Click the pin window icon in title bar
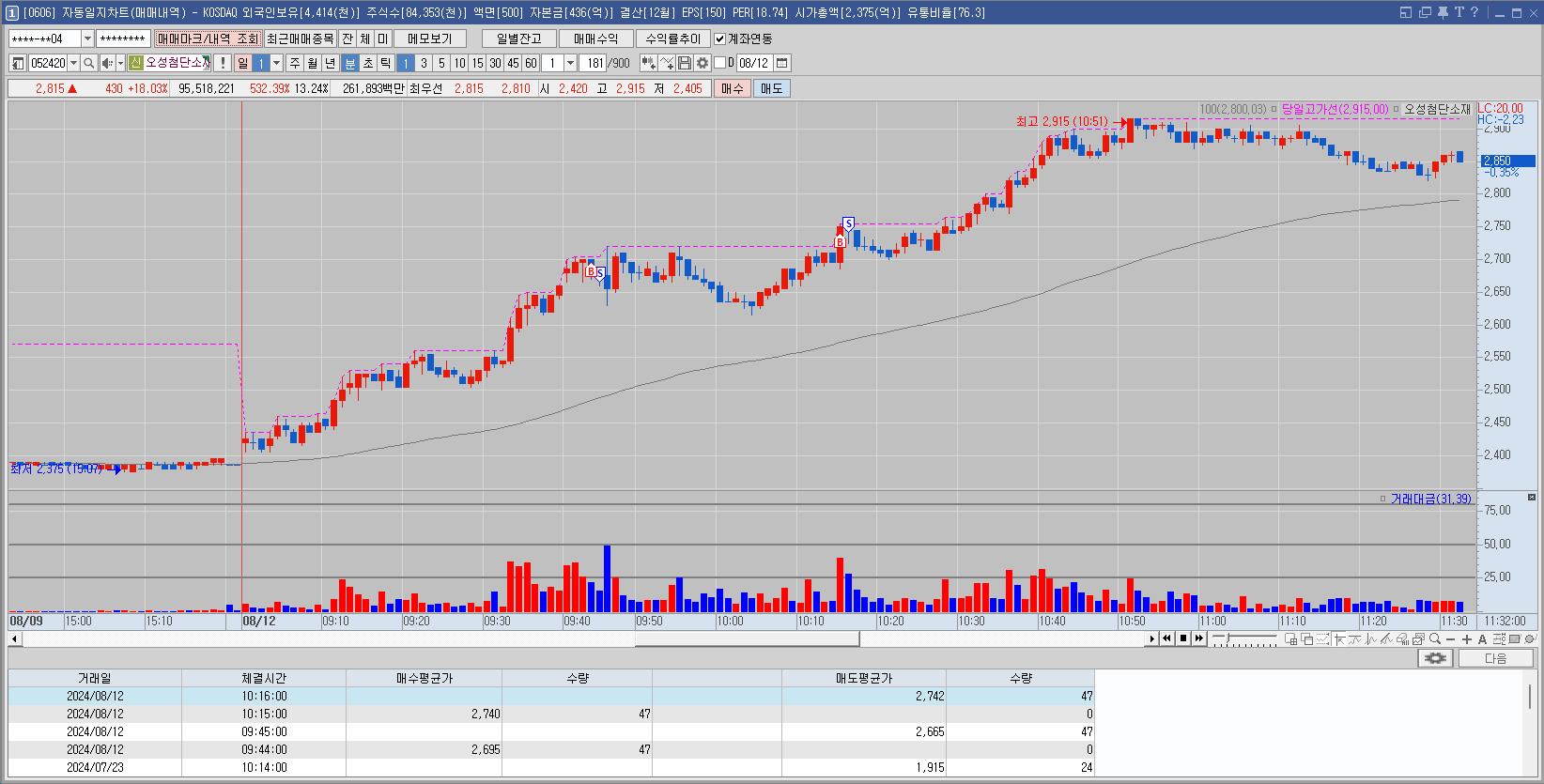 pos(1443,12)
